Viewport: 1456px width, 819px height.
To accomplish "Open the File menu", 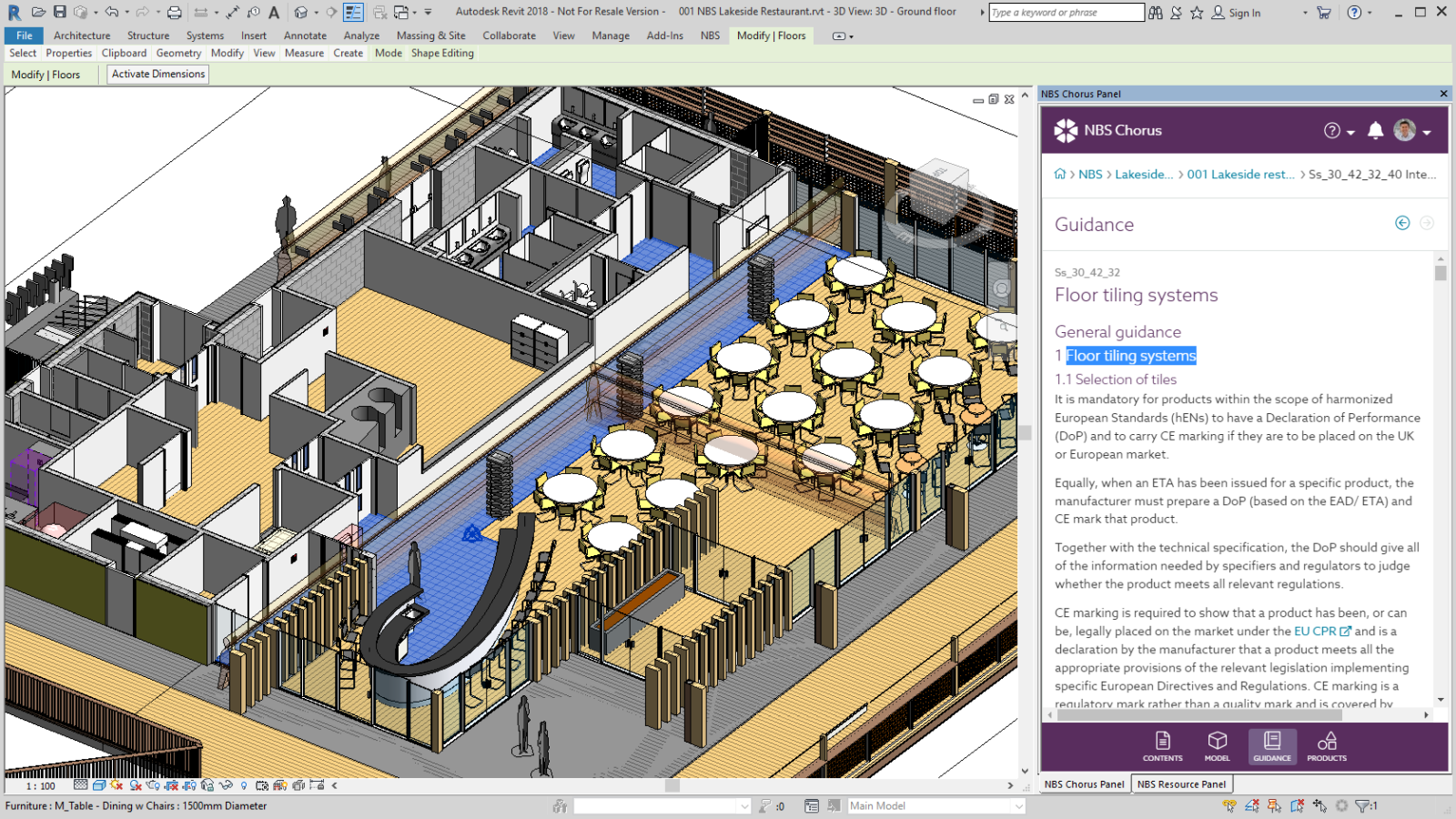I will click(25, 35).
